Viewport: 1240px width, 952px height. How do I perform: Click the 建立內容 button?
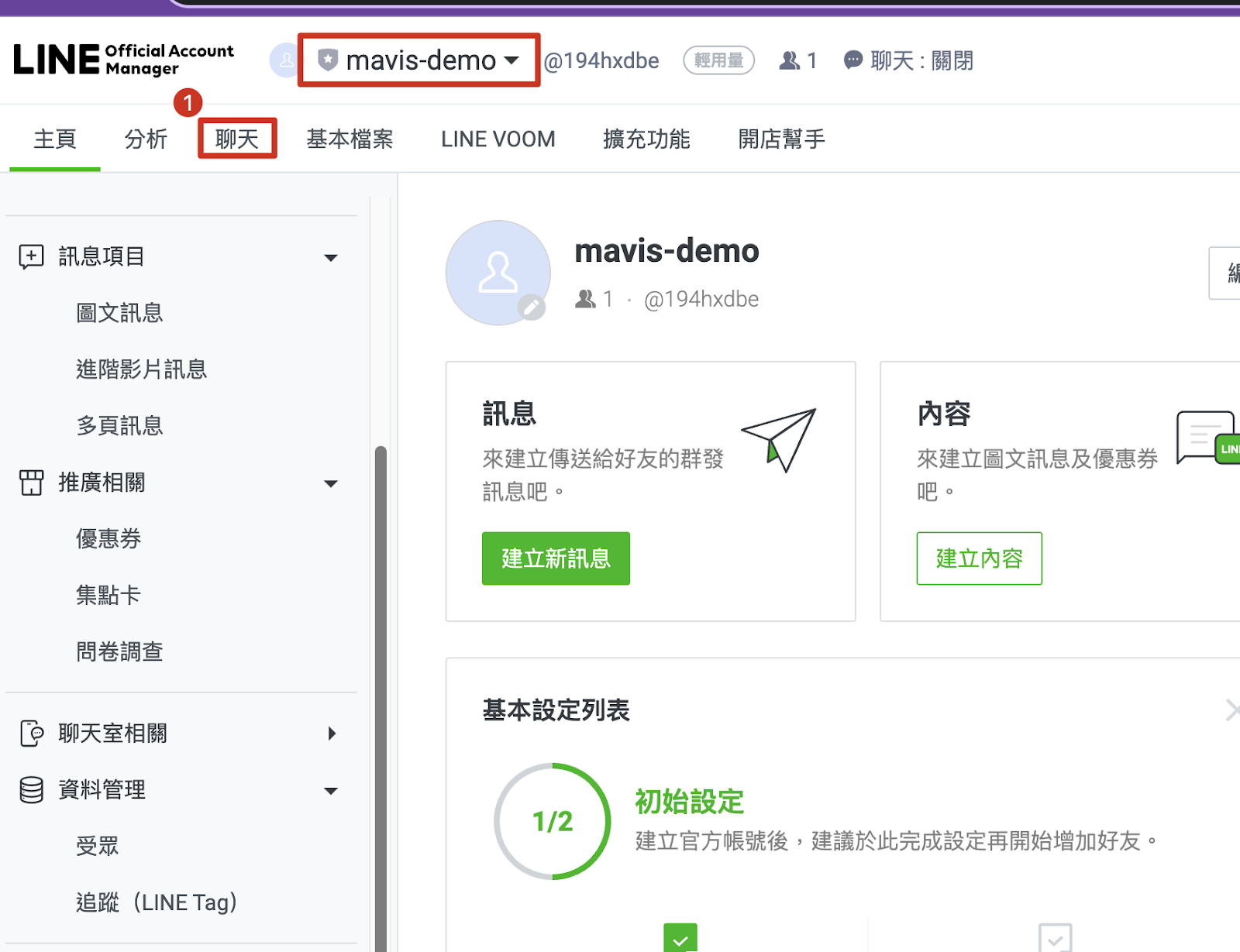pyautogui.click(x=979, y=558)
